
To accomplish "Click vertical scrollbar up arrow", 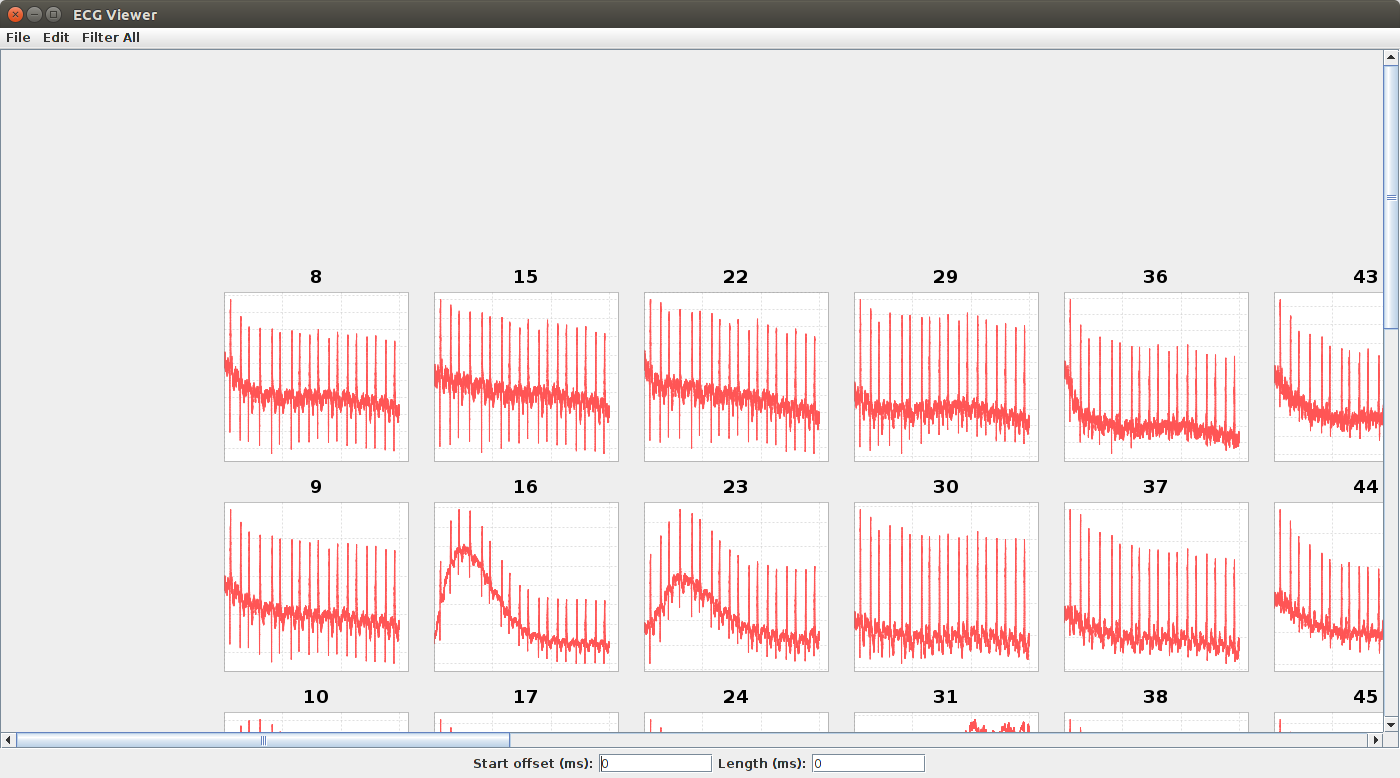I will coord(1391,58).
